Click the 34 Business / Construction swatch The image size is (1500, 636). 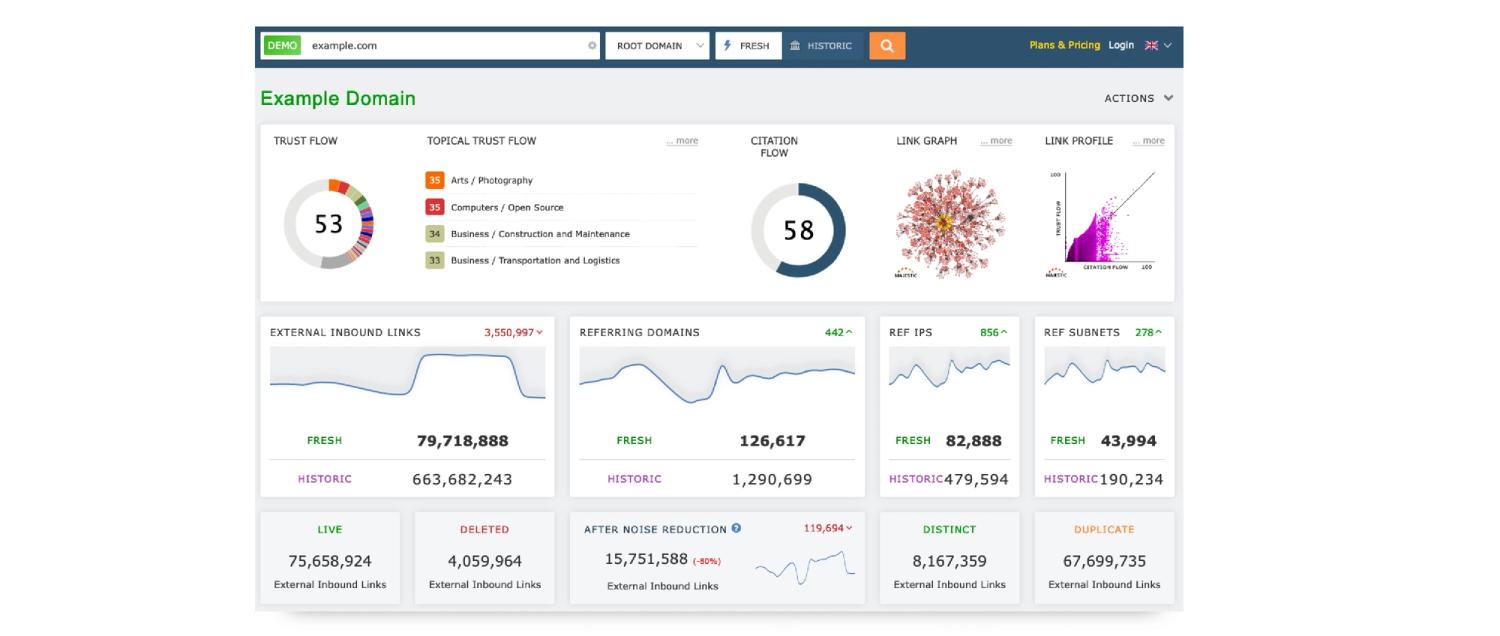coord(434,234)
